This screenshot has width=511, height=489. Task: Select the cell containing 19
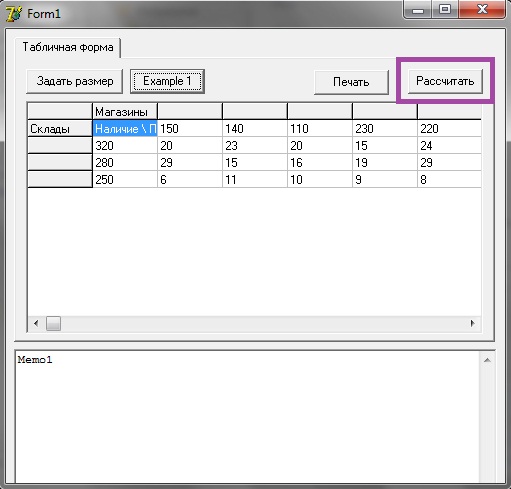click(385, 163)
